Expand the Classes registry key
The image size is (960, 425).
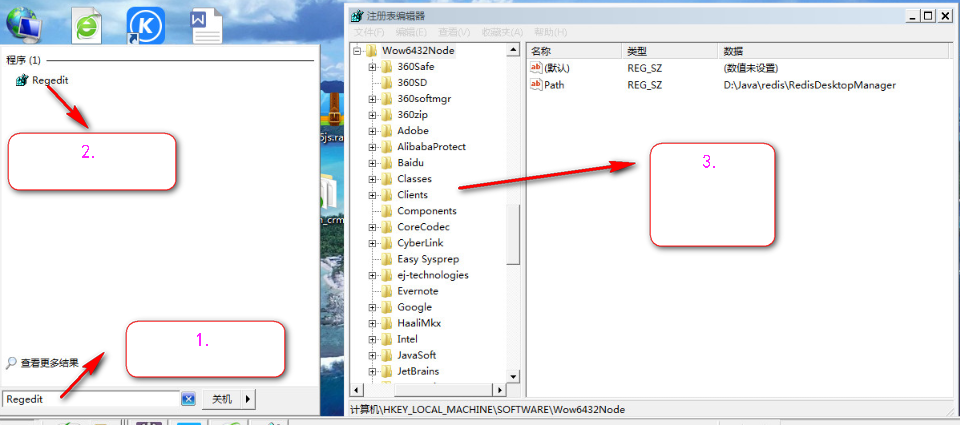tap(372, 179)
